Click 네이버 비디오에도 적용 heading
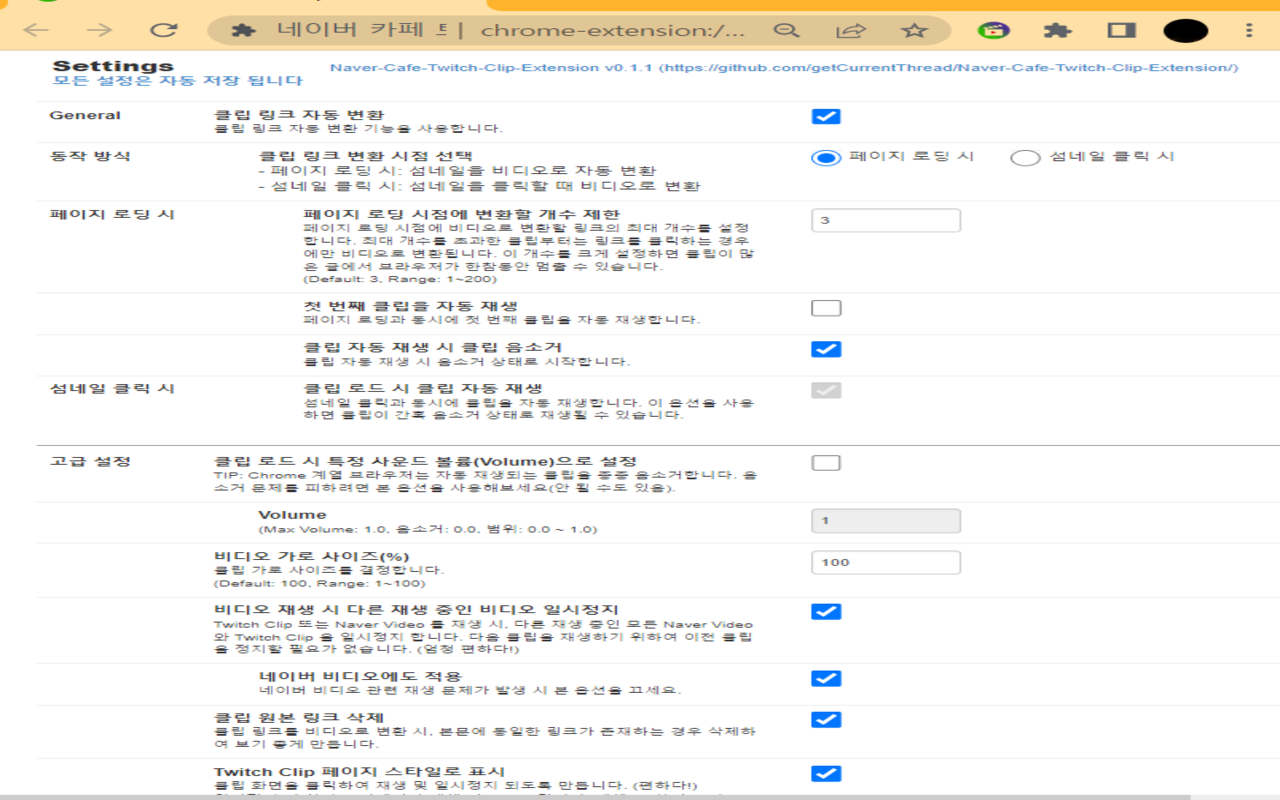Image resolution: width=1280 pixels, height=800 pixels. pyautogui.click(x=360, y=677)
